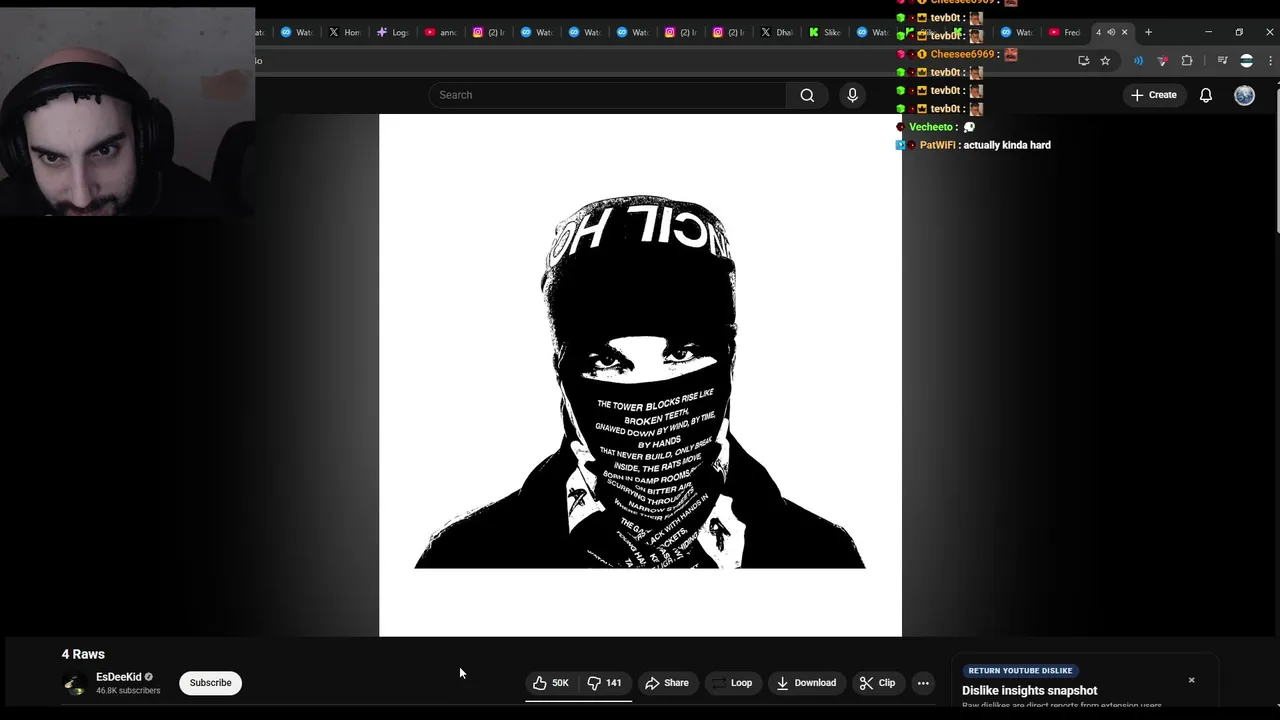1280x720 pixels.
Task: Click the YouTube search magnifier button
Action: (807, 95)
